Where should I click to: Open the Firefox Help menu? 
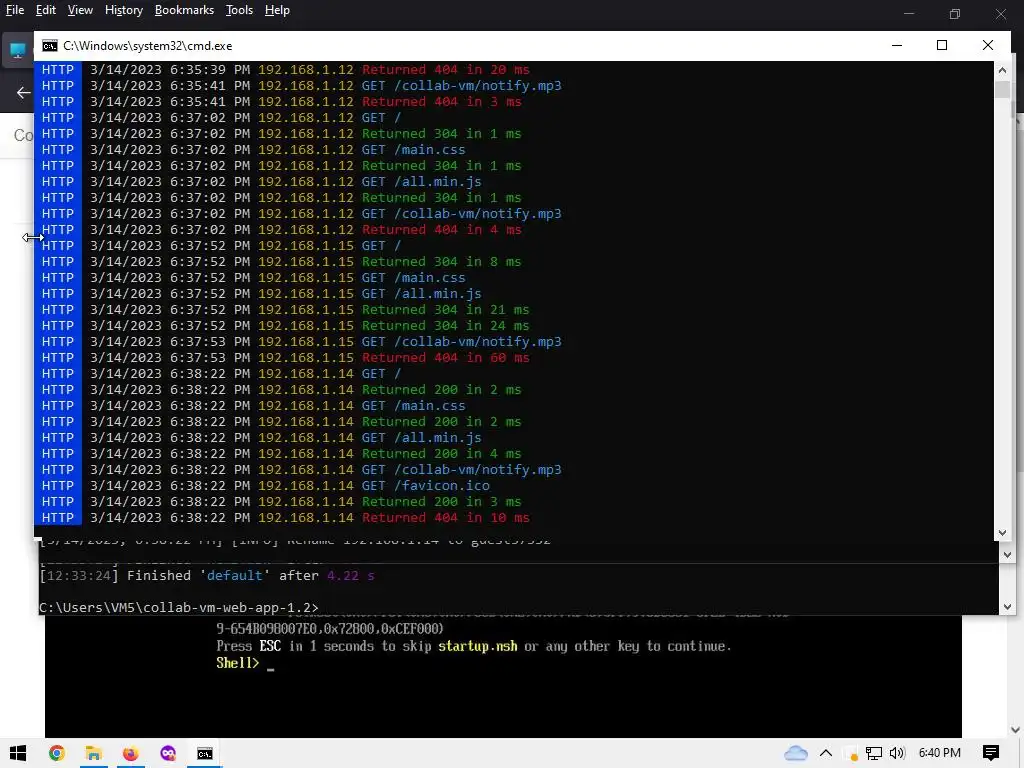click(277, 10)
